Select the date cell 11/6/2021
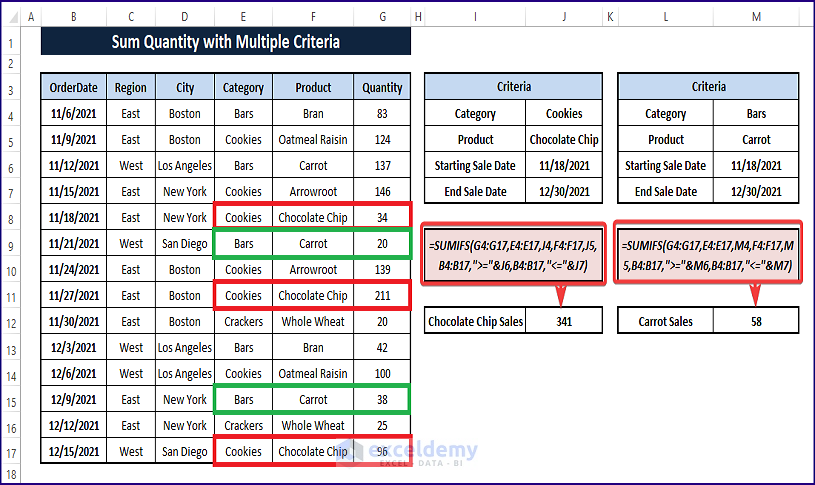This screenshot has width=815, height=485. click(x=73, y=113)
